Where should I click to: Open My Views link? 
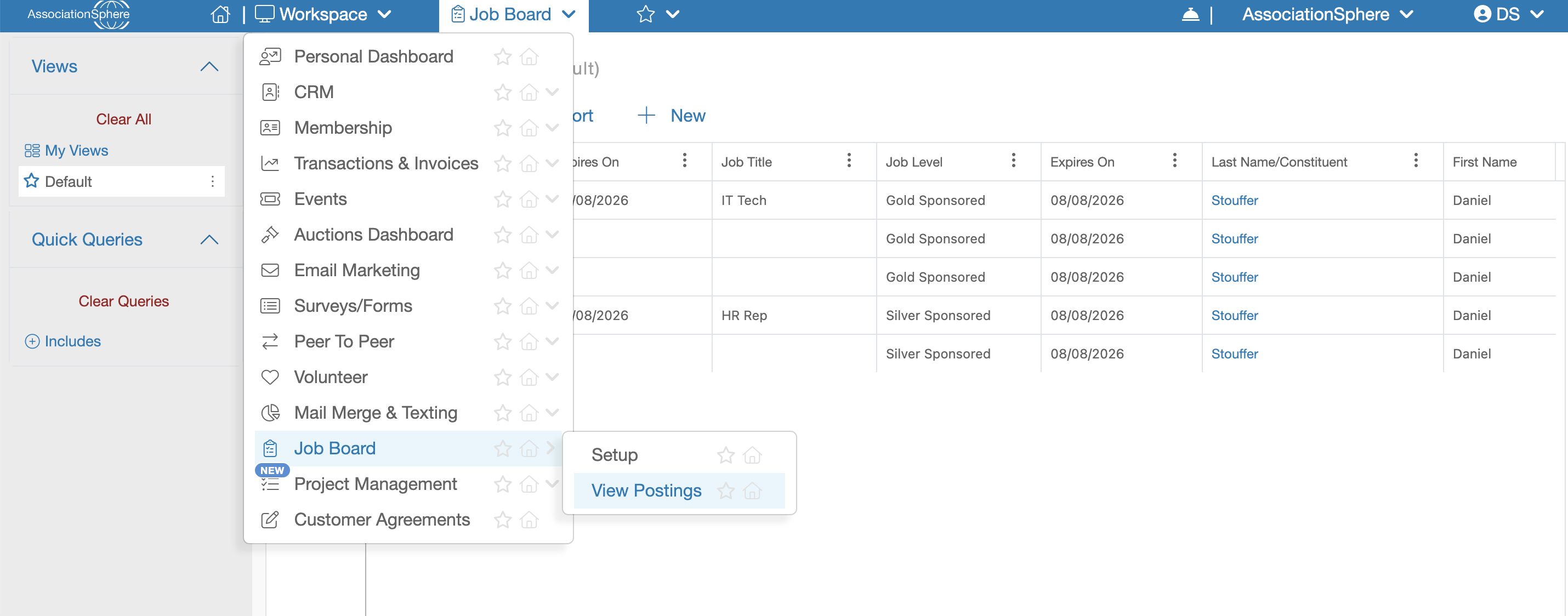point(66,150)
